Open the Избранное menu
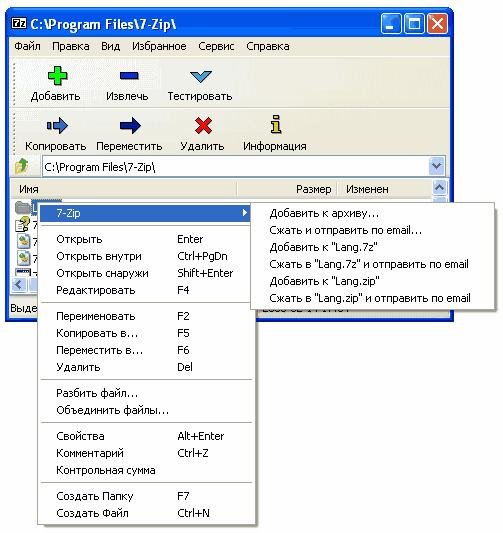Screen dimensions: 503x533 (159, 46)
